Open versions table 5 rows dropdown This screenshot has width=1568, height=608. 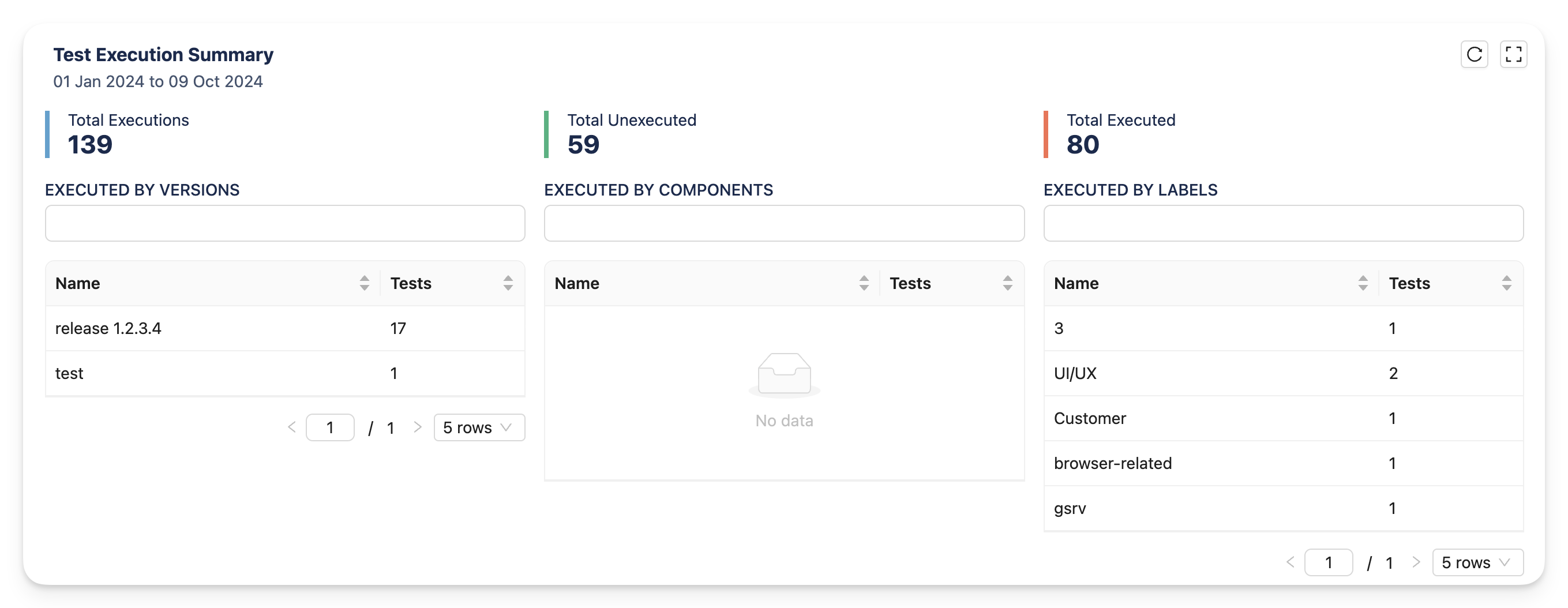tap(479, 427)
